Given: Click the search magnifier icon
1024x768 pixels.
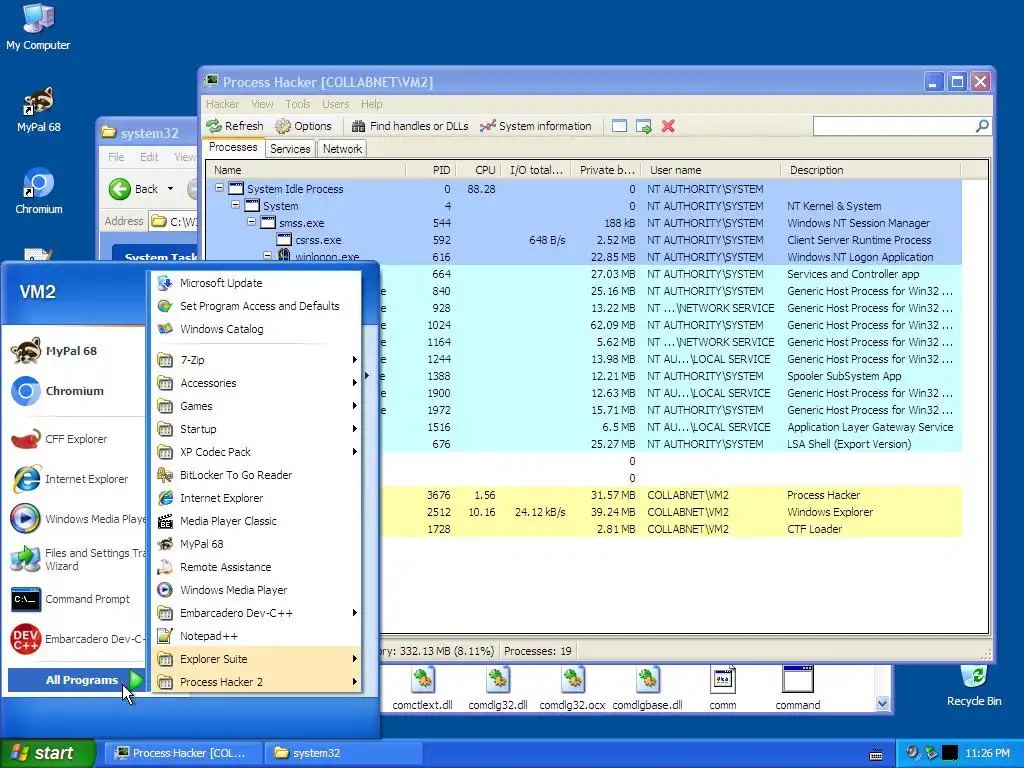Looking at the screenshot, I should (x=982, y=125).
